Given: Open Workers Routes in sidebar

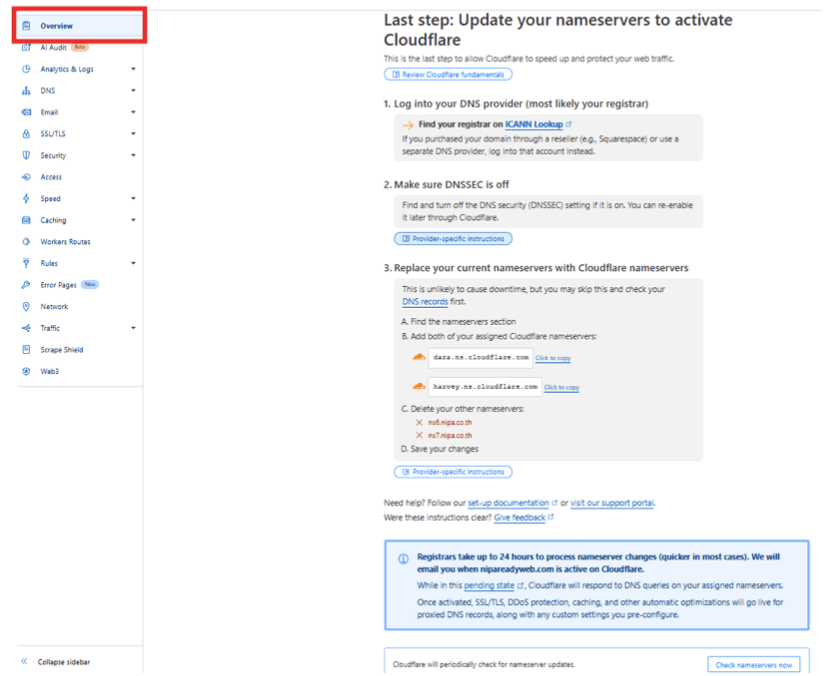Looking at the screenshot, I should click(65, 242).
